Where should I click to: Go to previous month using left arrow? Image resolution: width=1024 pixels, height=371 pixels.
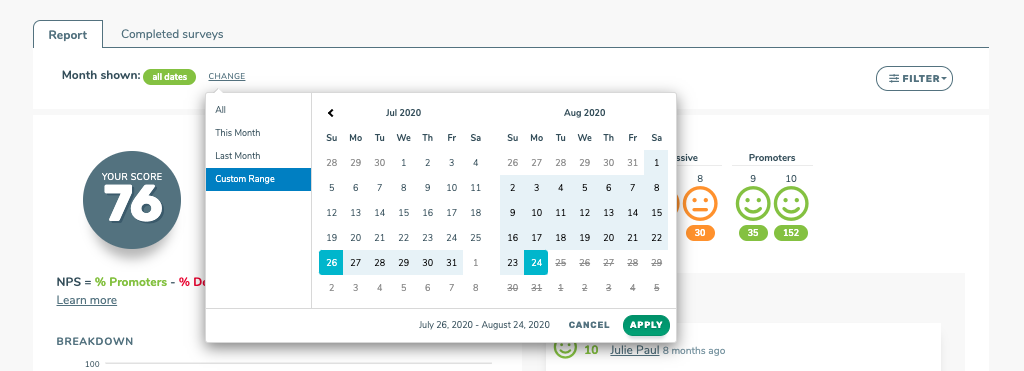click(x=331, y=113)
